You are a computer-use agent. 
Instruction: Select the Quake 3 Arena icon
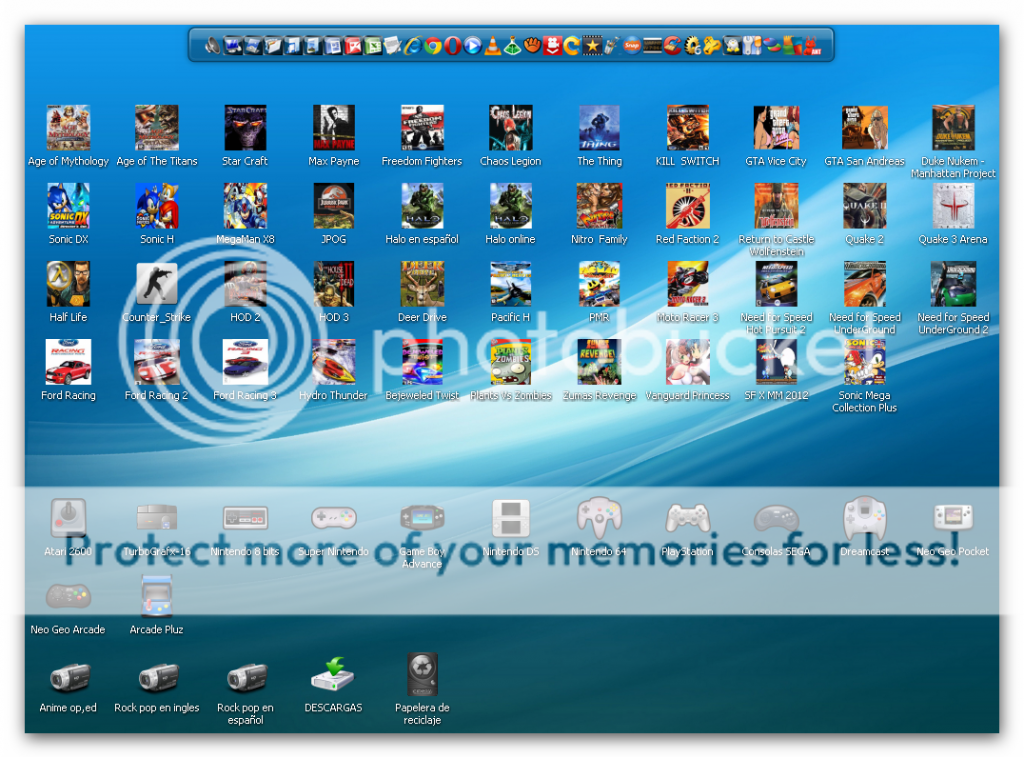[953, 206]
